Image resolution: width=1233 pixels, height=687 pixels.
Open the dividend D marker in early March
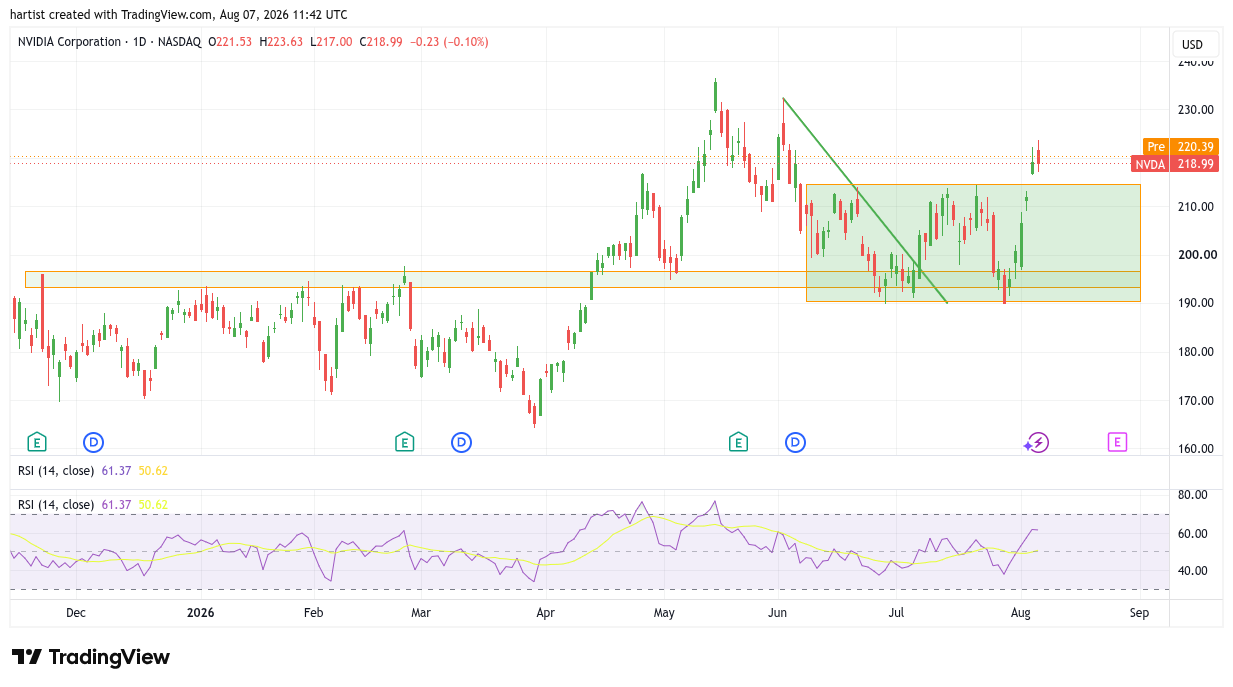coord(461,442)
